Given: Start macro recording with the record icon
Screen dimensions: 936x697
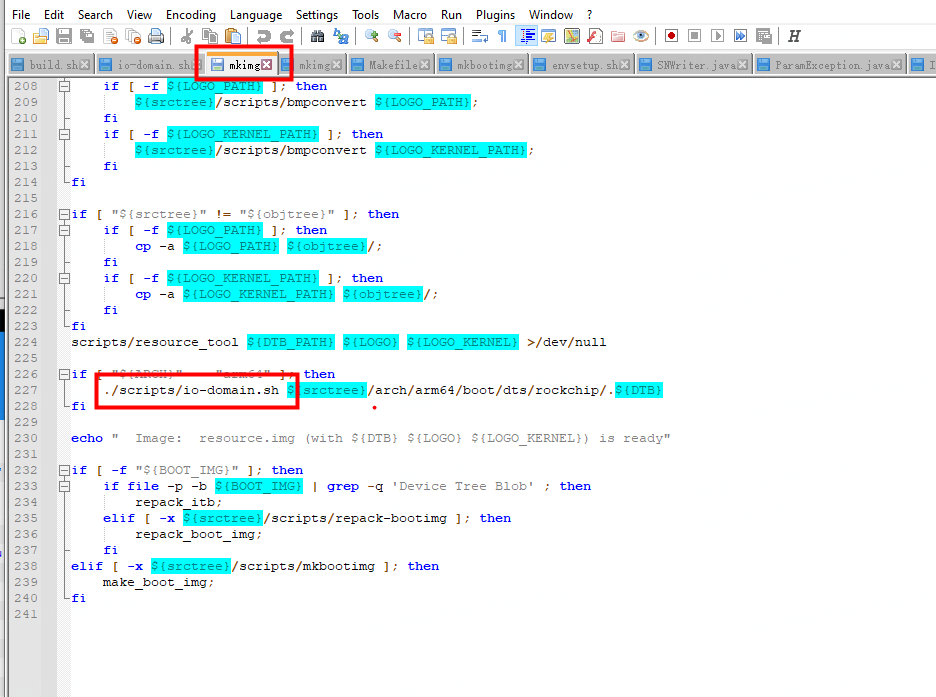Looking at the screenshot, I should click(x=671, y=34).
